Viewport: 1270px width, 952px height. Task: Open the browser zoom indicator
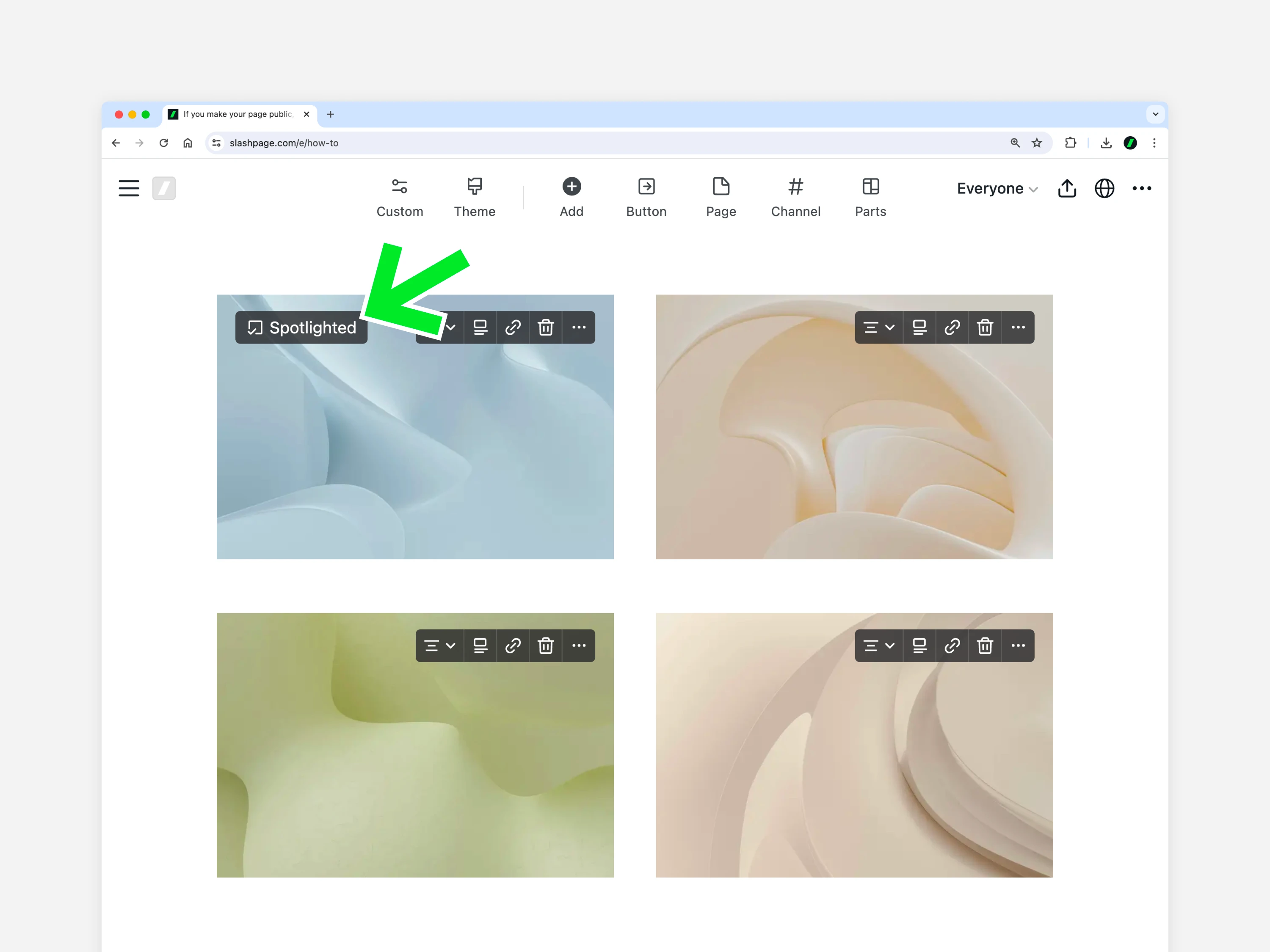click(1014, 143)
